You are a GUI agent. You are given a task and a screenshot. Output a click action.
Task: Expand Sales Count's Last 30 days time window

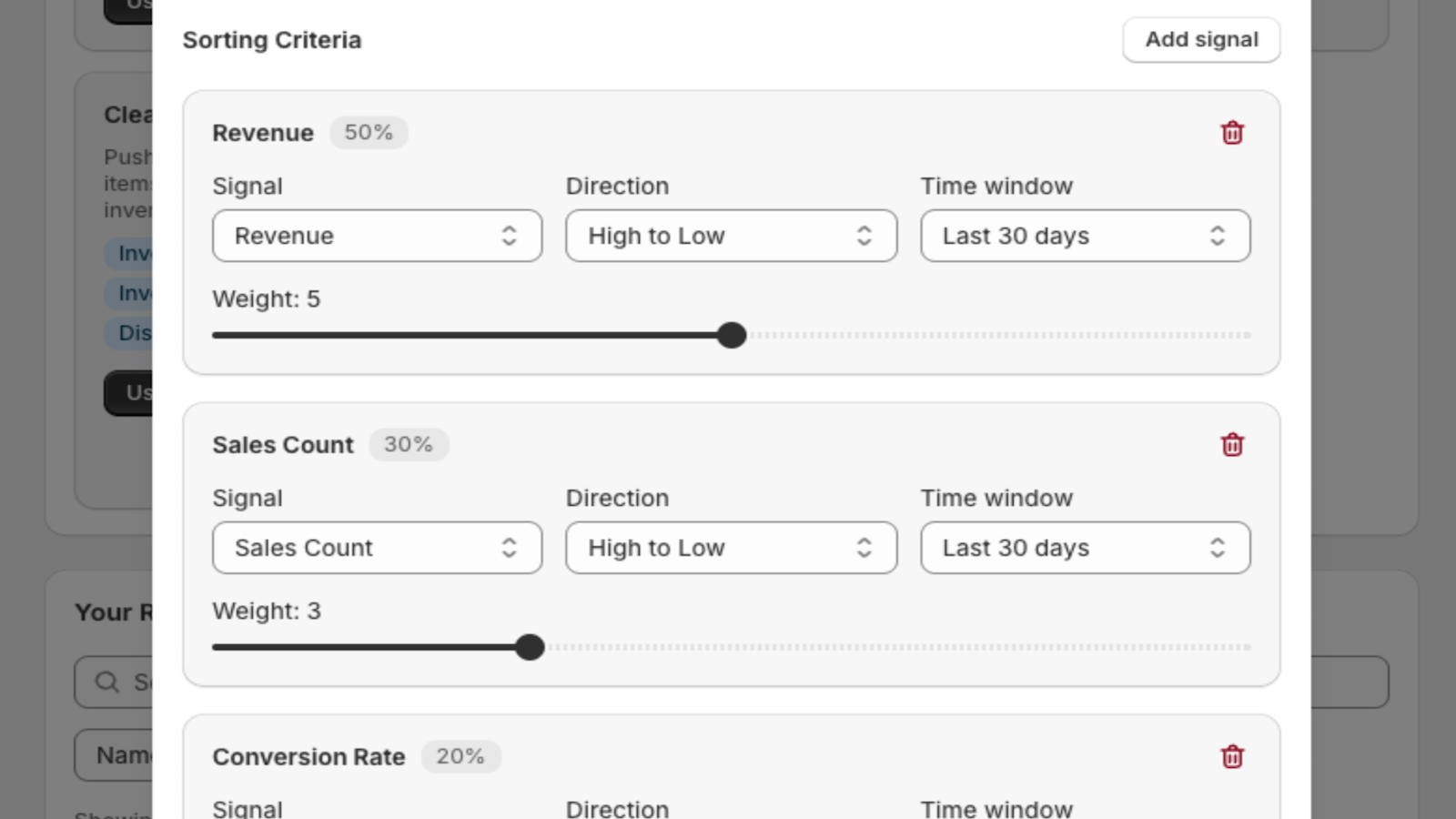(1085, 548)
